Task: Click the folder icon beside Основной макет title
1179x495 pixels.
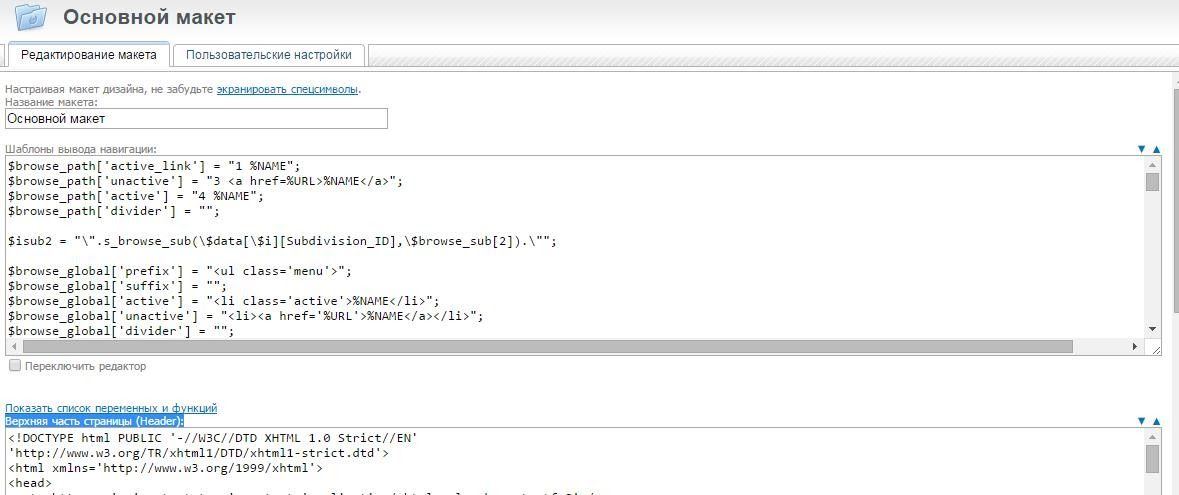Action: 31,16
